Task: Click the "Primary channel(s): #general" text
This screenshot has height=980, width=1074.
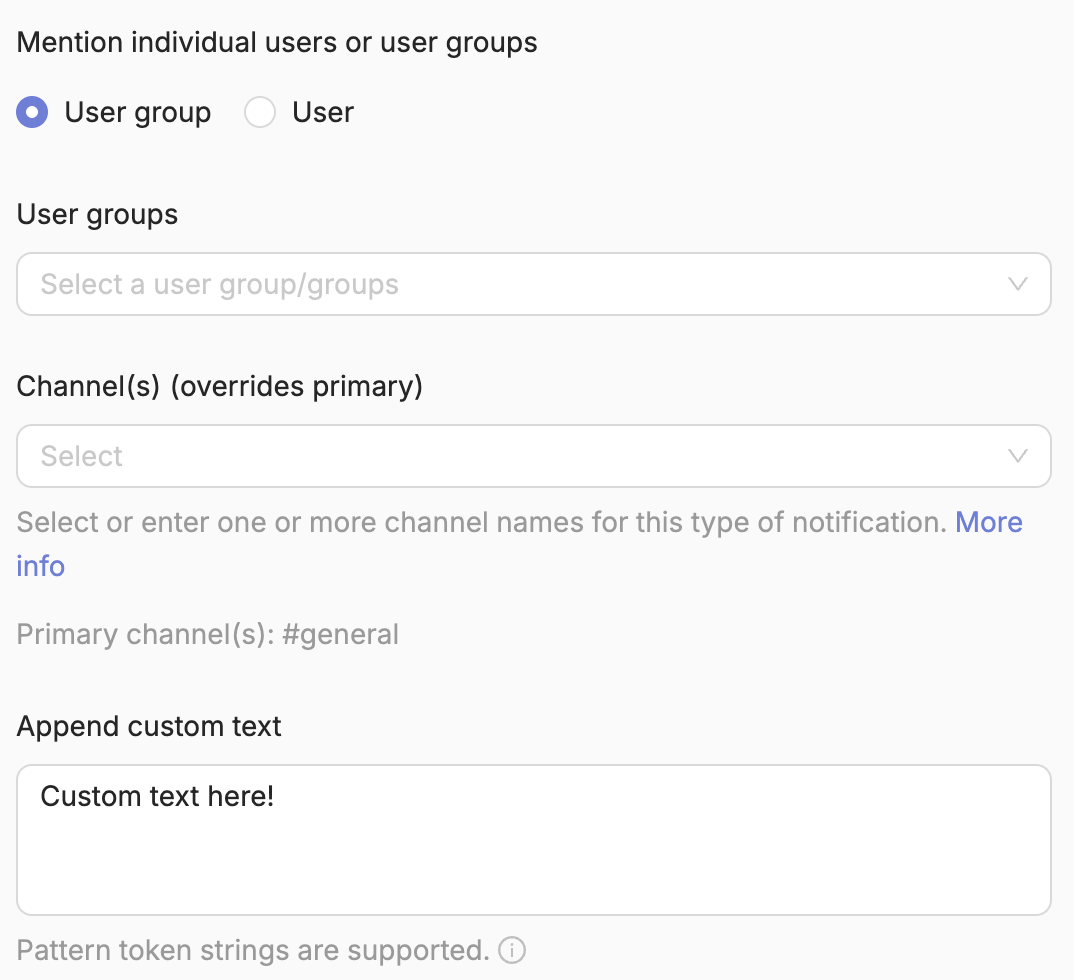Action: (207, 634)
